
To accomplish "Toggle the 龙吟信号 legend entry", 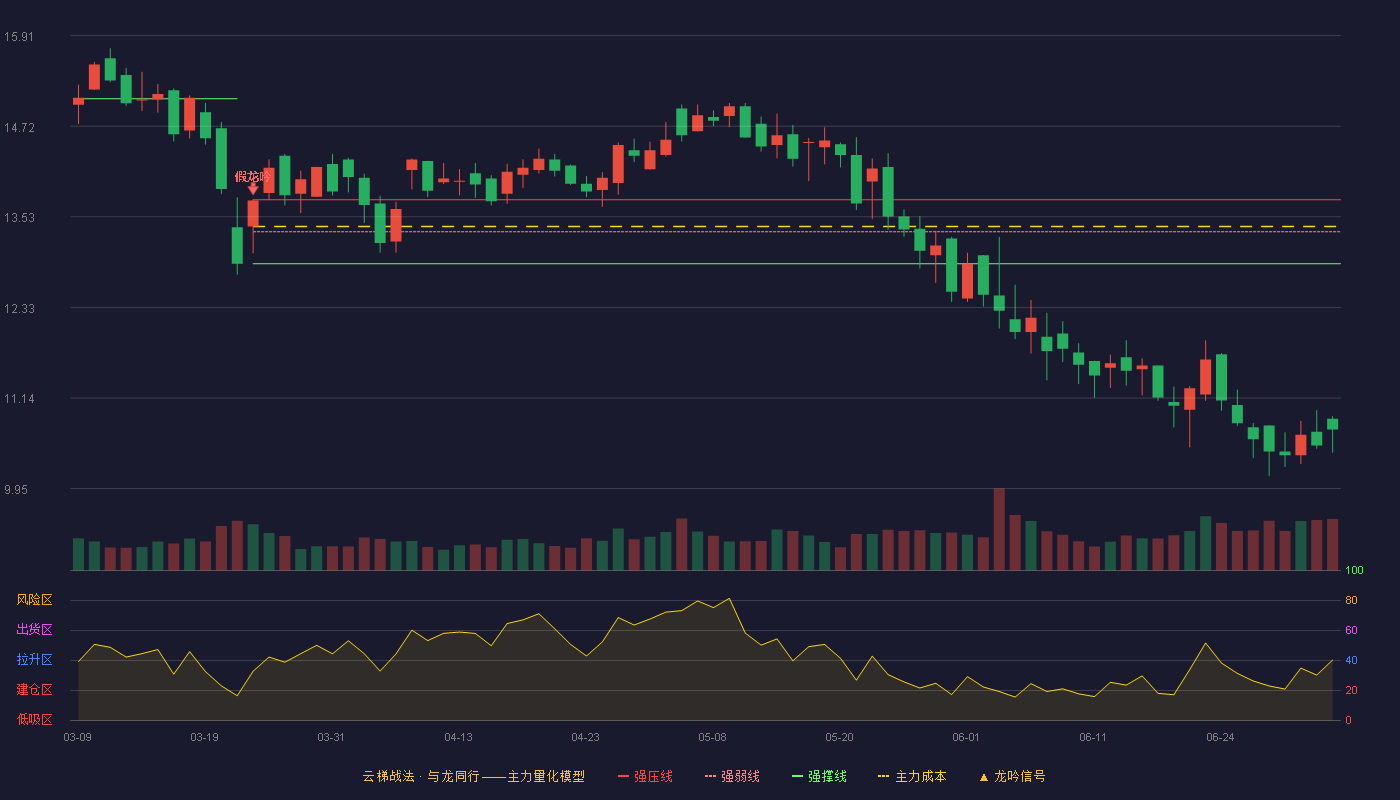I will 1012,776.
